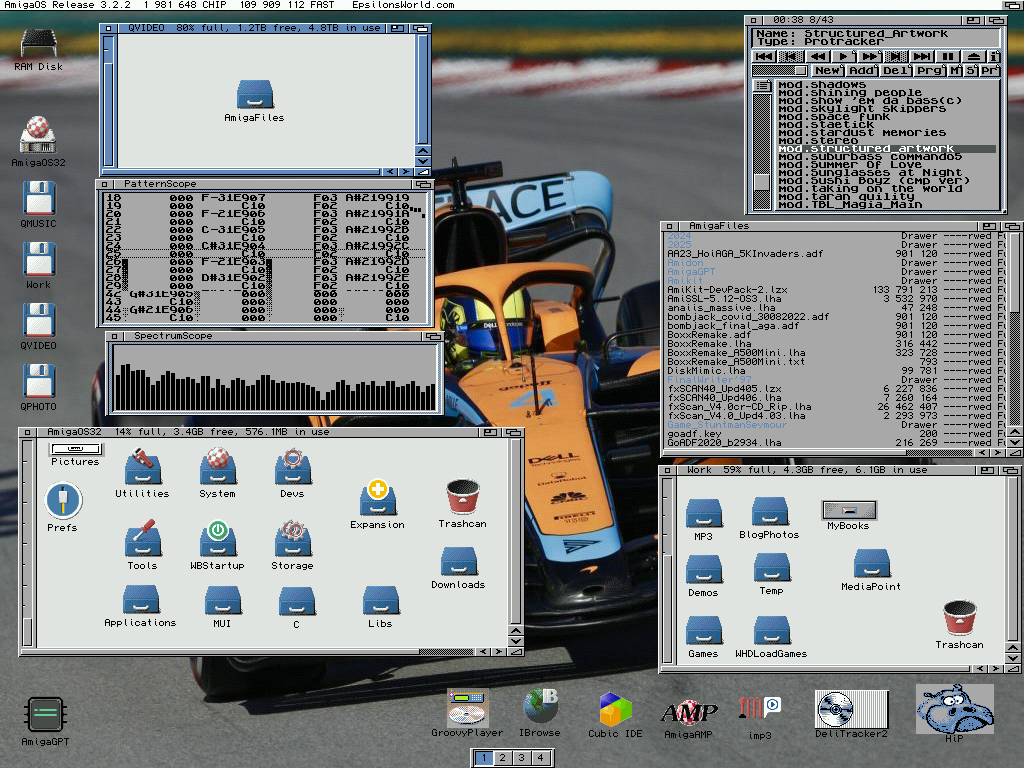Switch to screen 3 in the pager
This screenshot has height=768, width=1024.
(x=522, y=758)
